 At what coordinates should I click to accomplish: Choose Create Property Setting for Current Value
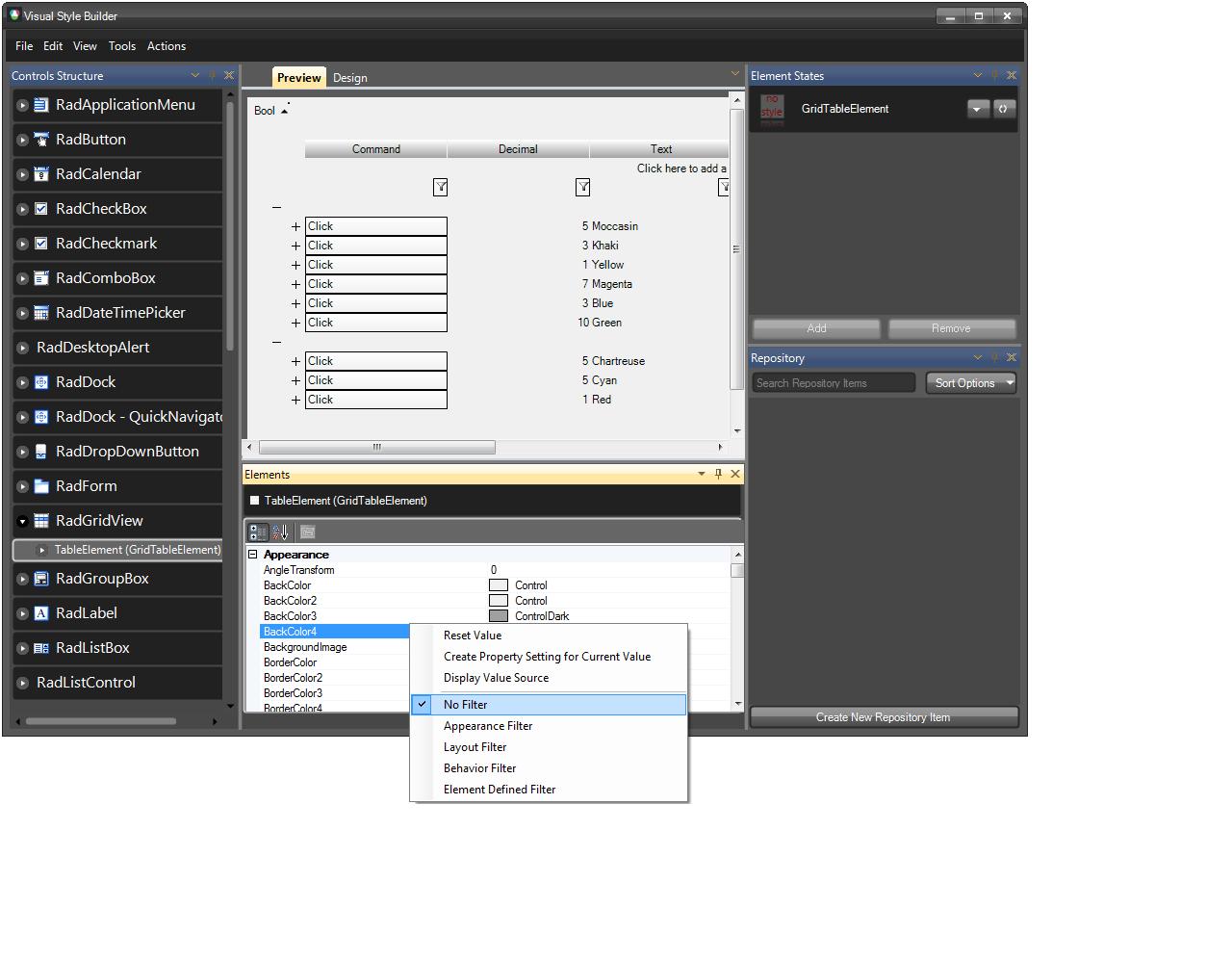[x=549, y=657]
